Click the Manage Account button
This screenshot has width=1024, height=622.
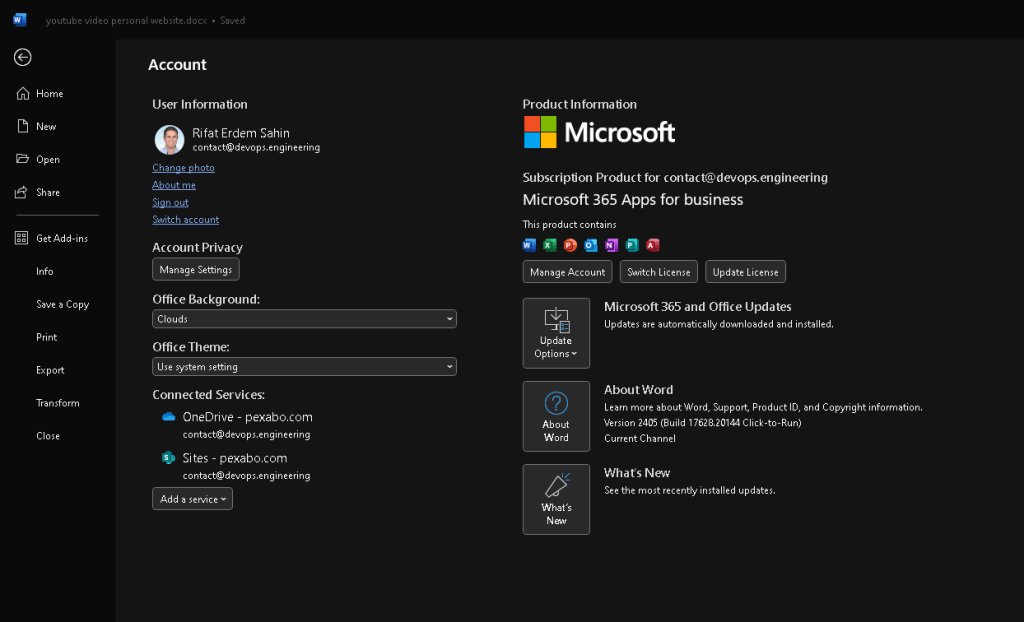pos(568,272)
